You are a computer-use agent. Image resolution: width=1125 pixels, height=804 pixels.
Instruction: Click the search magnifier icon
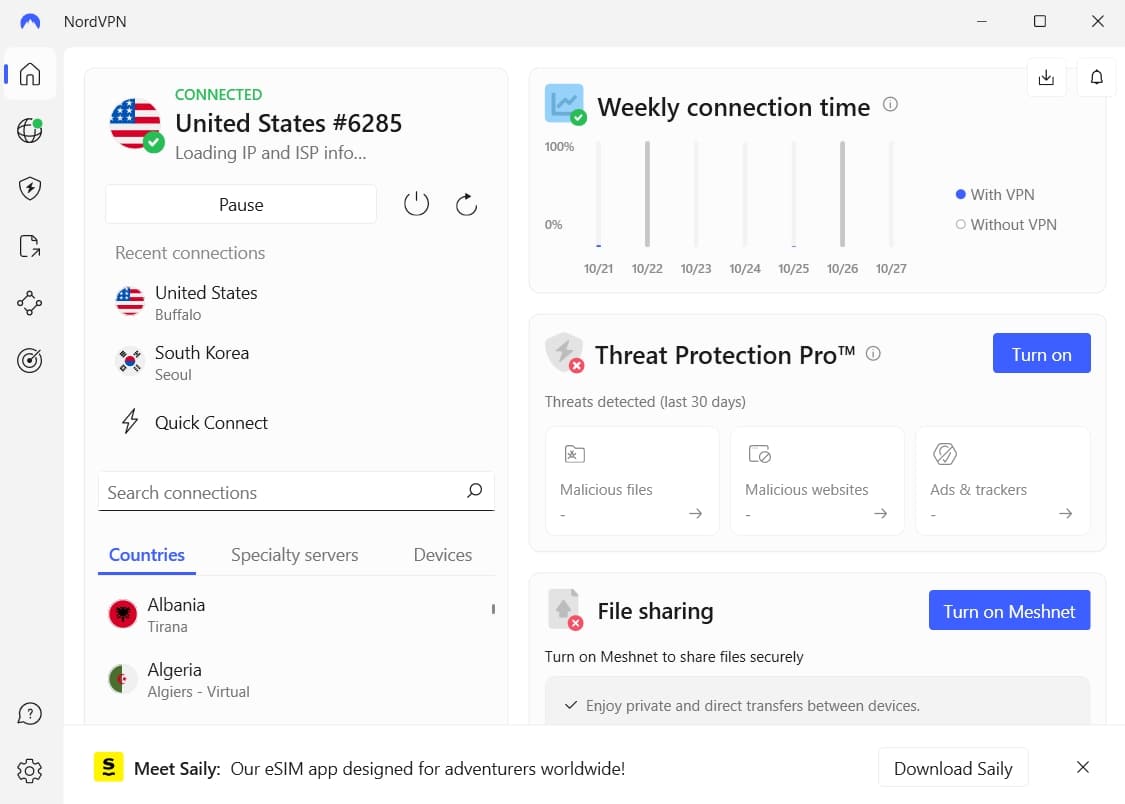474,491
